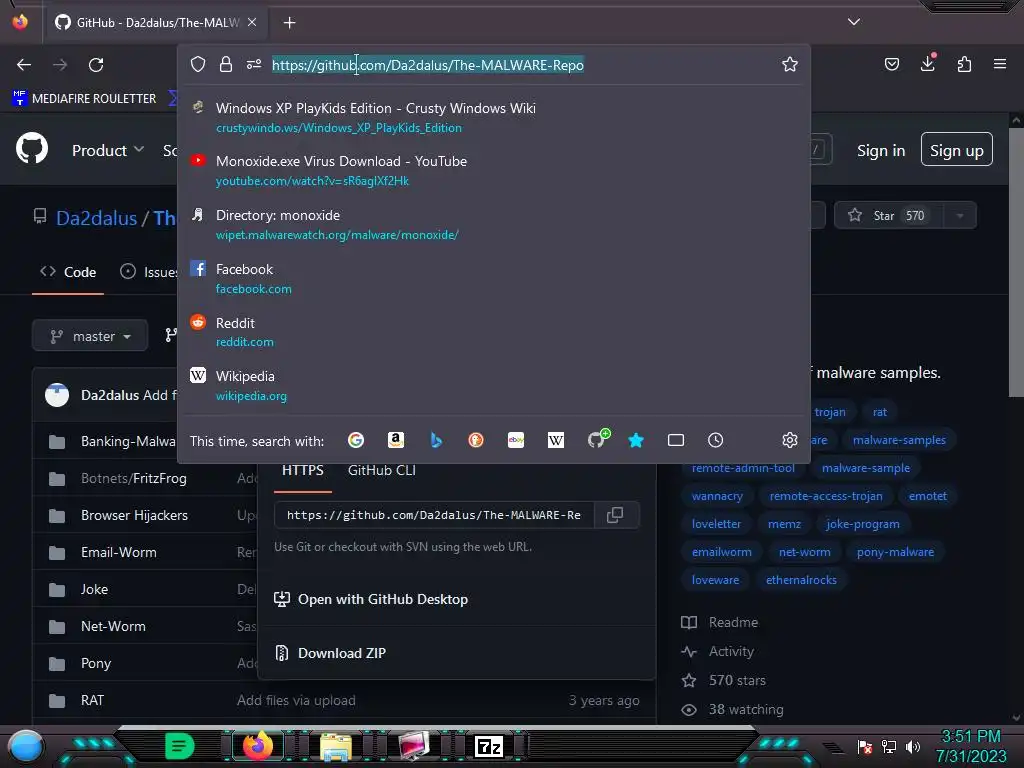This screenshot has height=768, width=1024.
Task: Go back to the previous page
Action: point(24,65)
